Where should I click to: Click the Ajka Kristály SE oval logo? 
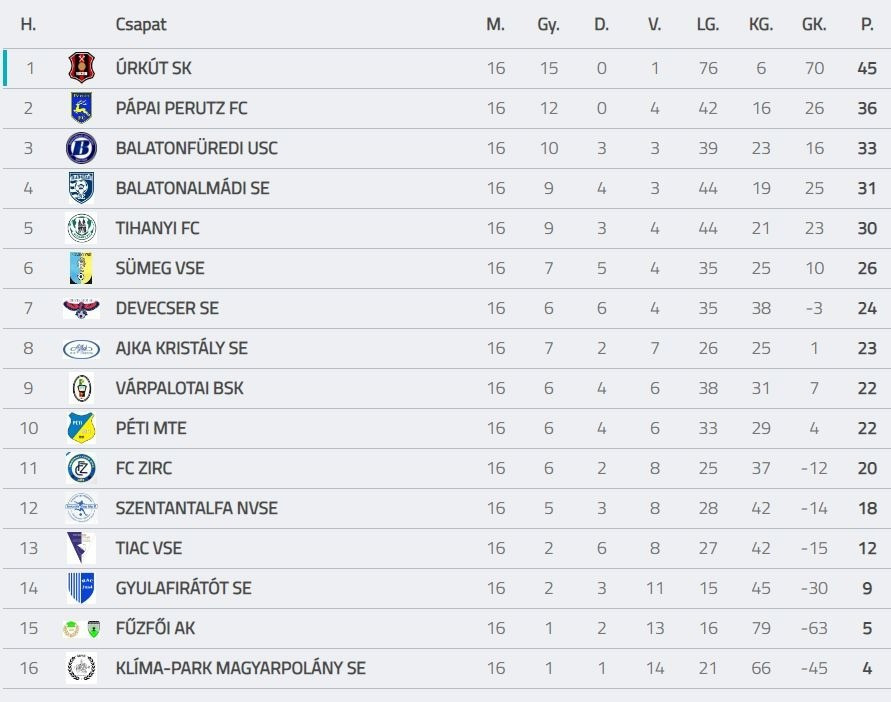(81, 348)
